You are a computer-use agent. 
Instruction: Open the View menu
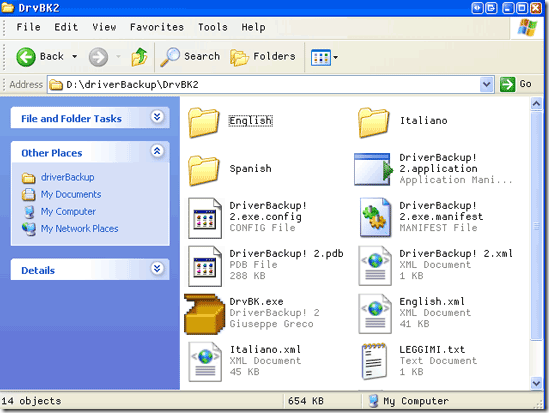click(x=104, y=27)
